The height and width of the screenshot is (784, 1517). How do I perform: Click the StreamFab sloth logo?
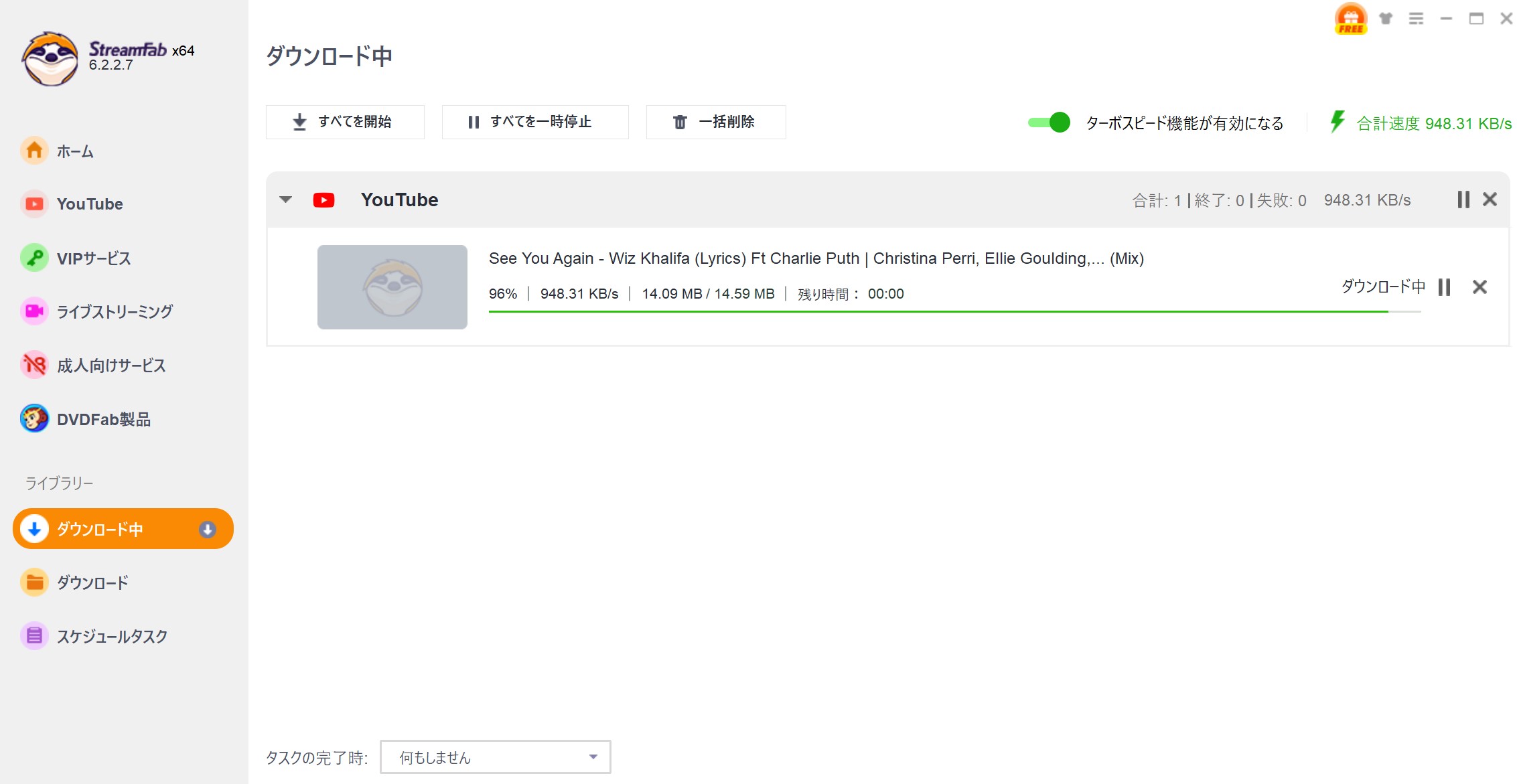pyautogui.click(x=50, y=59)
